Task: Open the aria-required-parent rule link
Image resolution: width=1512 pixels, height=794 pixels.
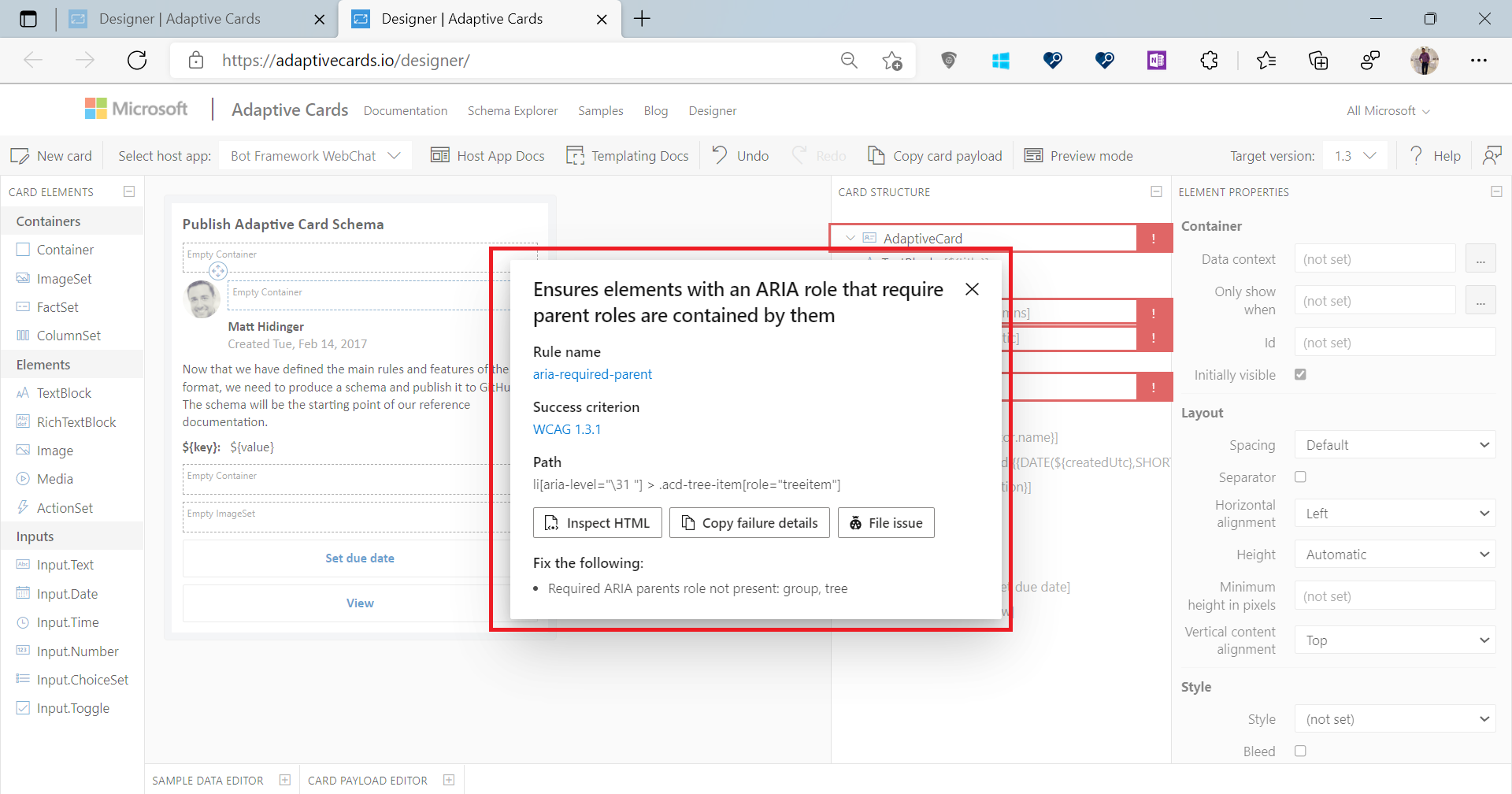Action: pyautogui.click(x=592, y=374)
